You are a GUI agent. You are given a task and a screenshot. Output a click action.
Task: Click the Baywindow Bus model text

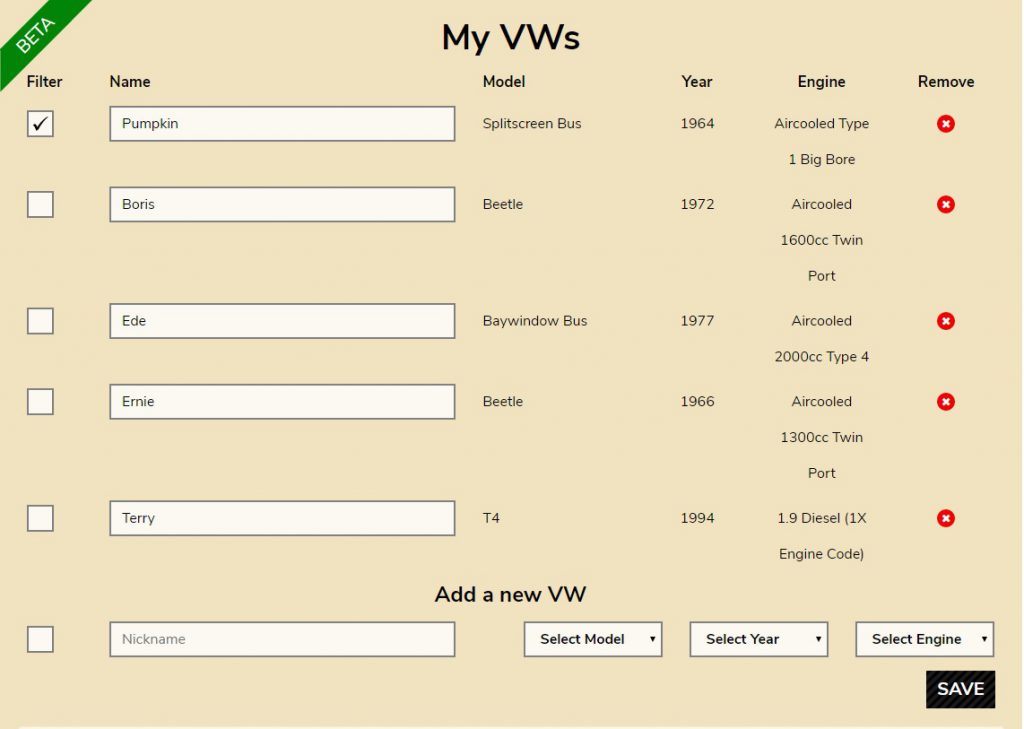[x=535, y=321]
